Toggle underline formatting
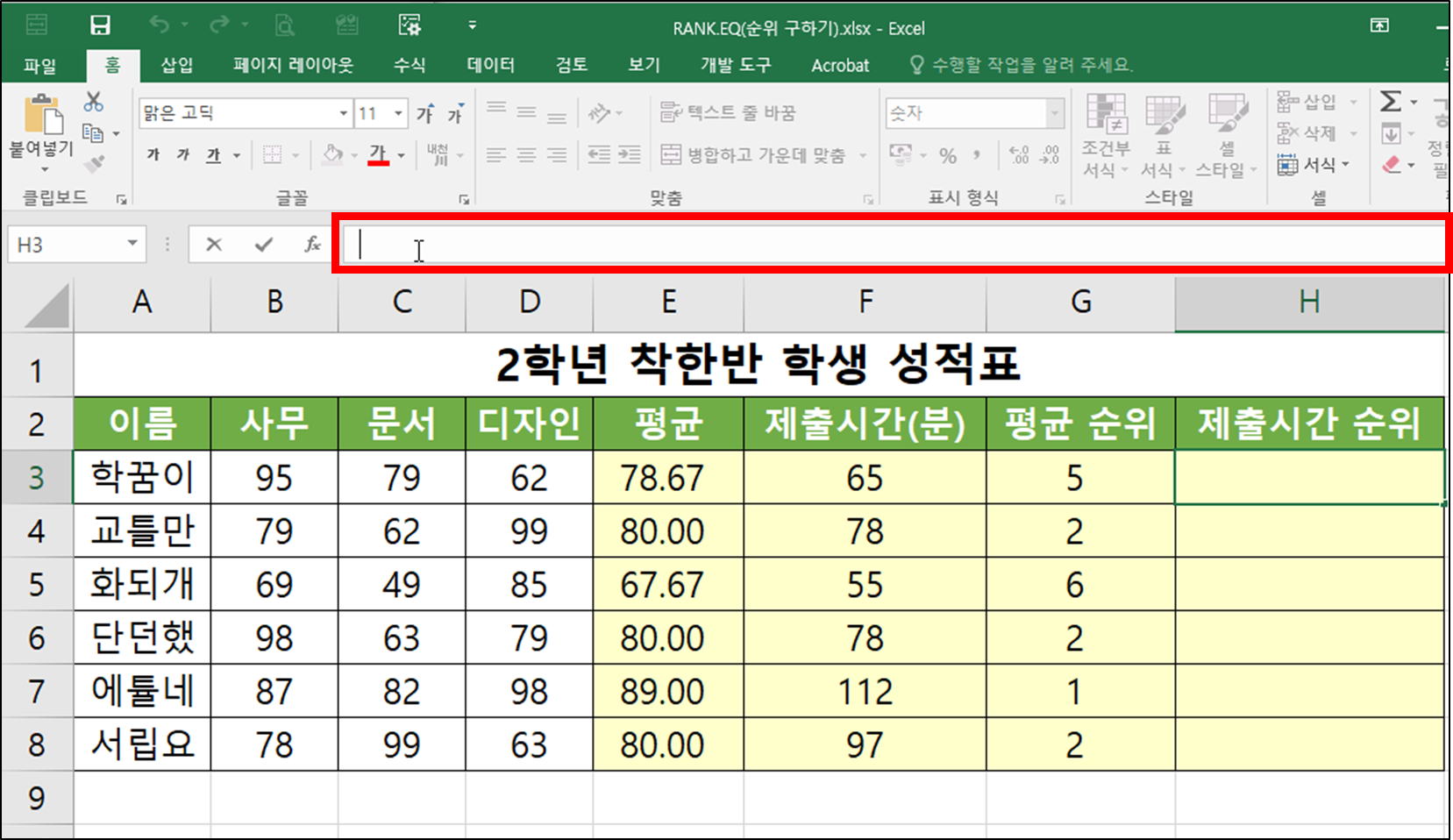 pyautogui.click(x=211, y=154)
